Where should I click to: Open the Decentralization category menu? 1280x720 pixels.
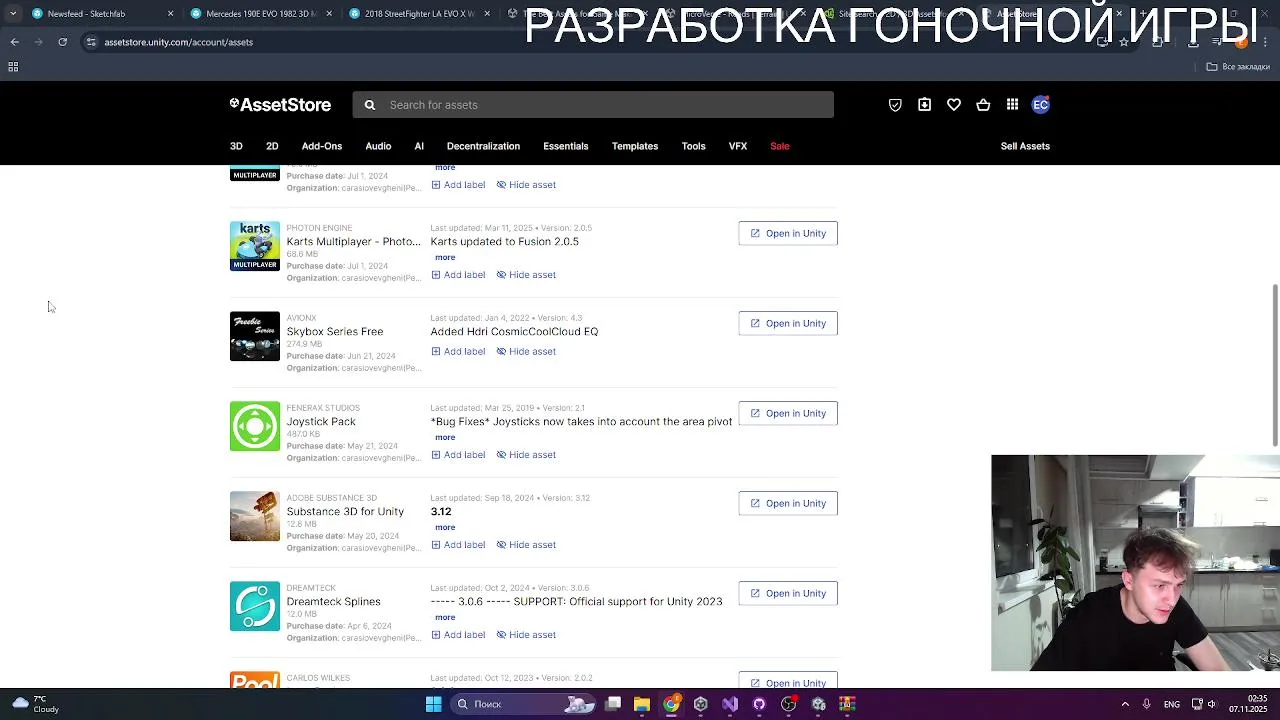pos(483,146)
